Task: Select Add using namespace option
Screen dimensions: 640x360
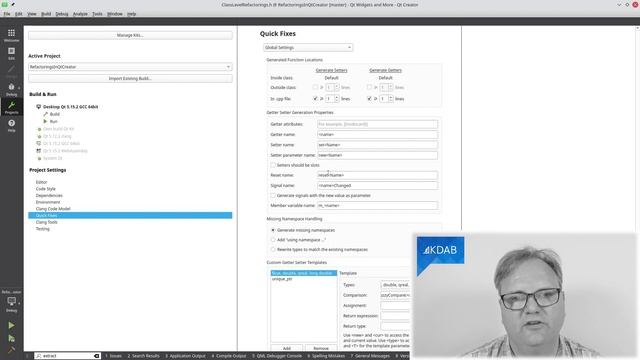Action: pyautogui.click(x=273, y=240)
